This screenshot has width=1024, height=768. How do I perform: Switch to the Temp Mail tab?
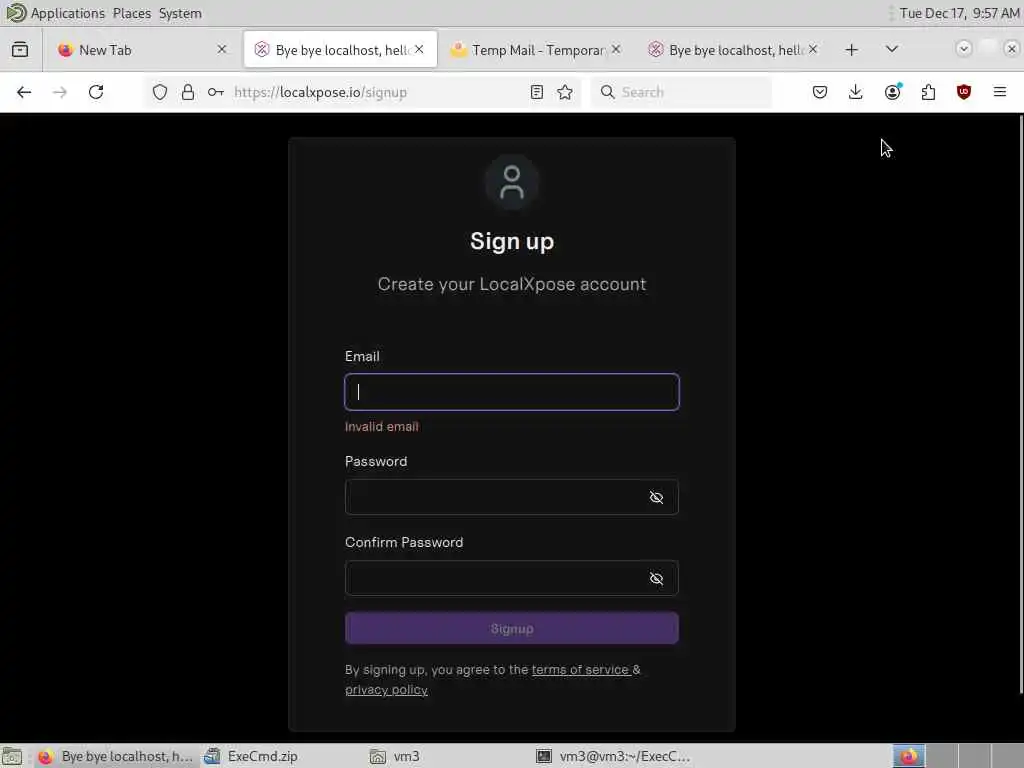click(536, 50)
